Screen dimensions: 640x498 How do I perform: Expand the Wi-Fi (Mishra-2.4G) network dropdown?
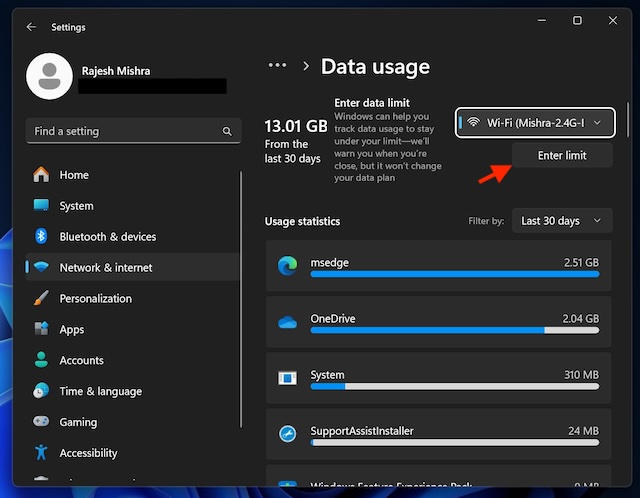click(535, 122)
